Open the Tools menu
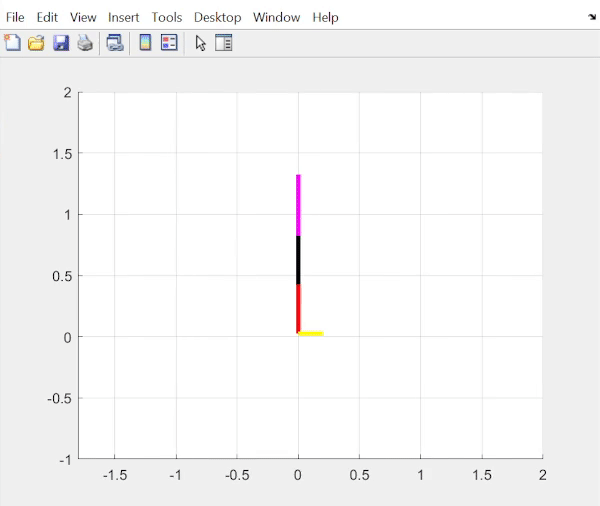The height and width of the screenshot is (506, 600). pos(167,17)
